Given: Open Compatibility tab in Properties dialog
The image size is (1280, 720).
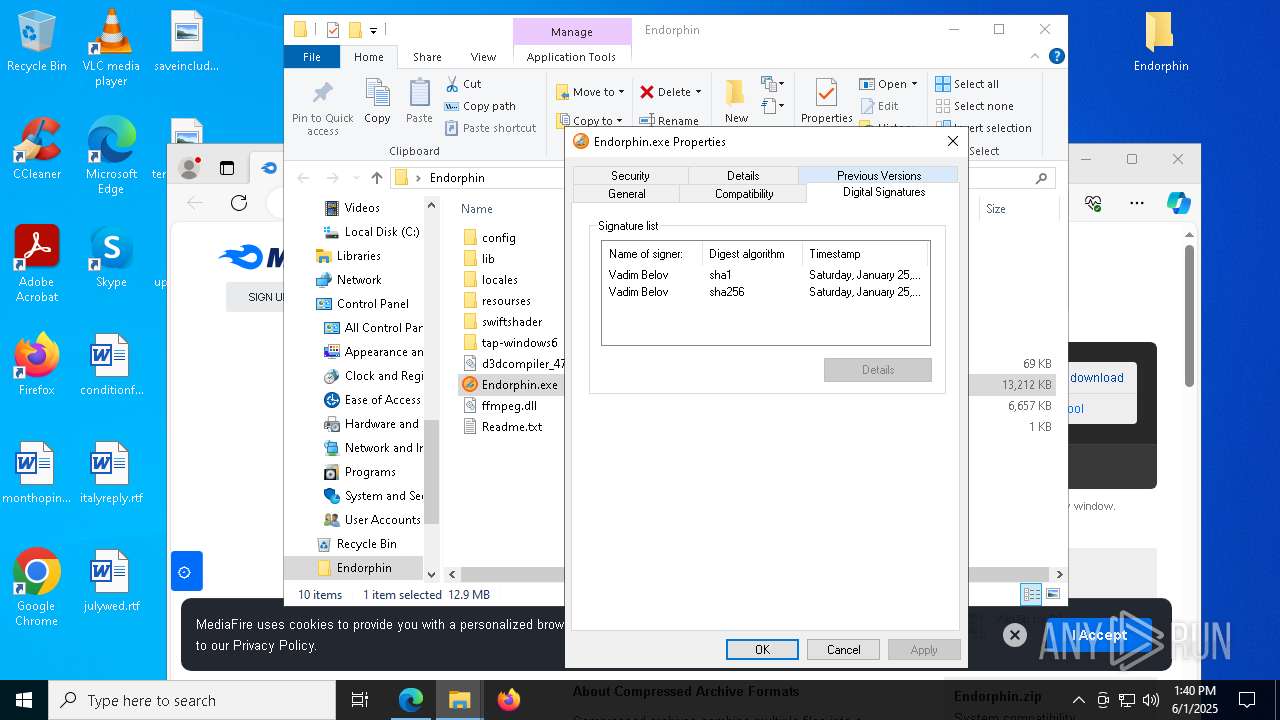Looking at the screenshot, I should pos(744,194).
